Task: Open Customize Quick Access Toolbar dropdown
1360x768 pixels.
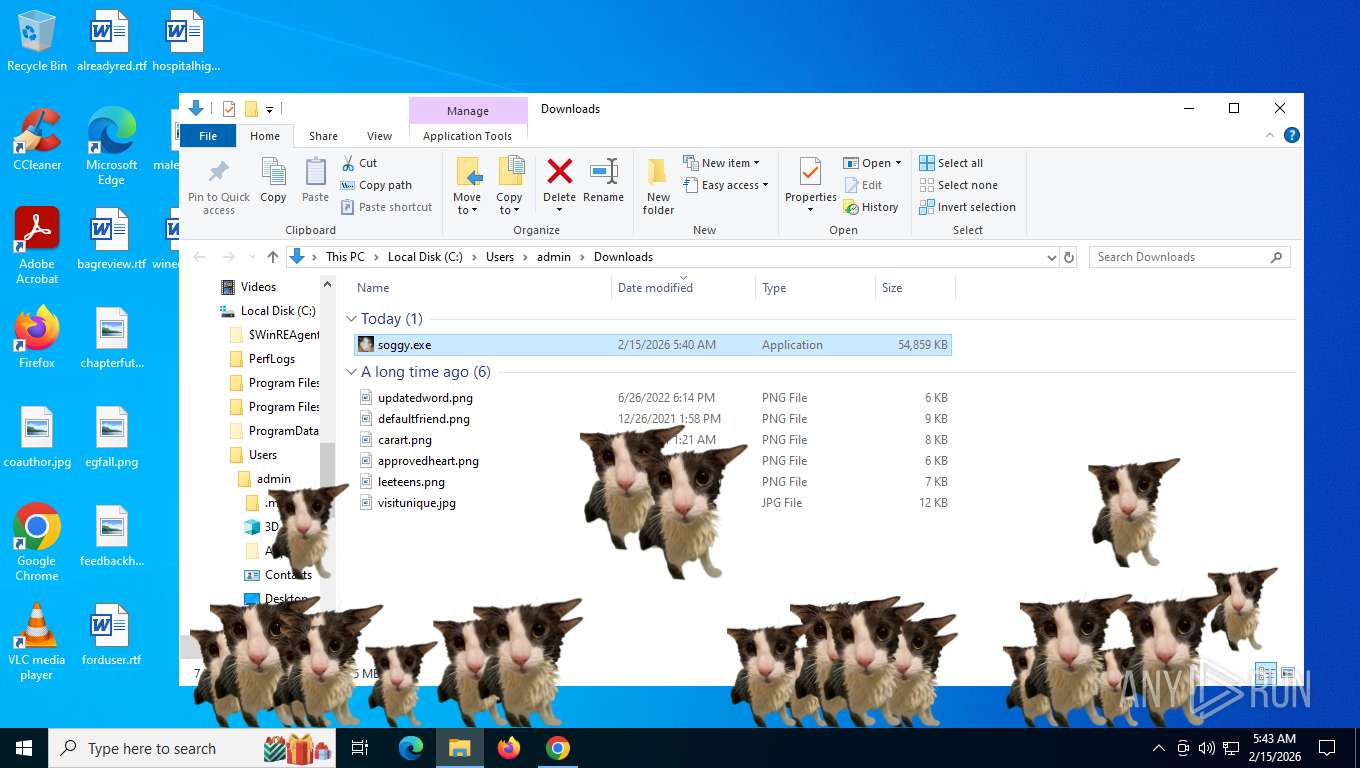Action: click(270, 109)
